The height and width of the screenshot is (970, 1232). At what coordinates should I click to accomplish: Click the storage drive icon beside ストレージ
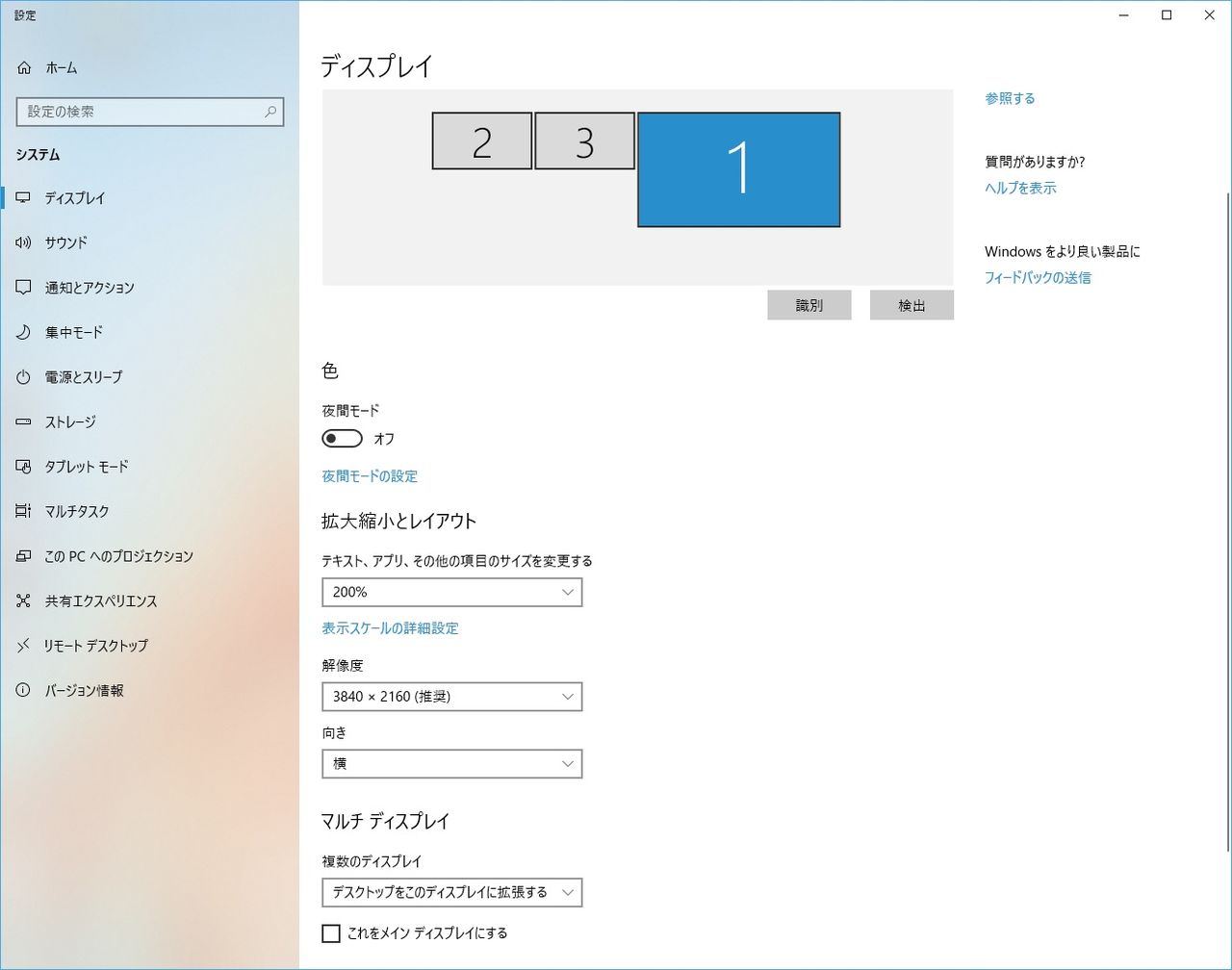coord(24,421)
